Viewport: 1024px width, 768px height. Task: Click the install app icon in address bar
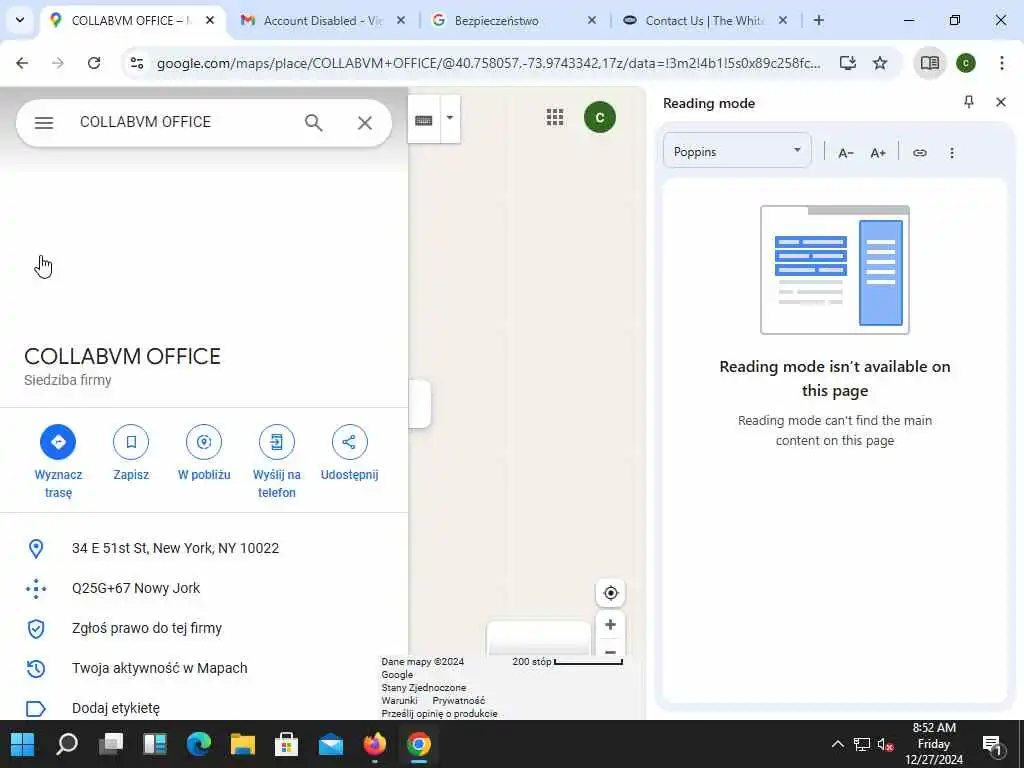(x=848, y=63)
